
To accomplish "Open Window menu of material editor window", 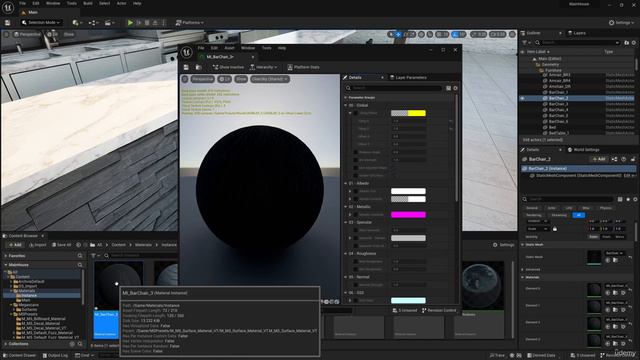I will click(248, 48).
